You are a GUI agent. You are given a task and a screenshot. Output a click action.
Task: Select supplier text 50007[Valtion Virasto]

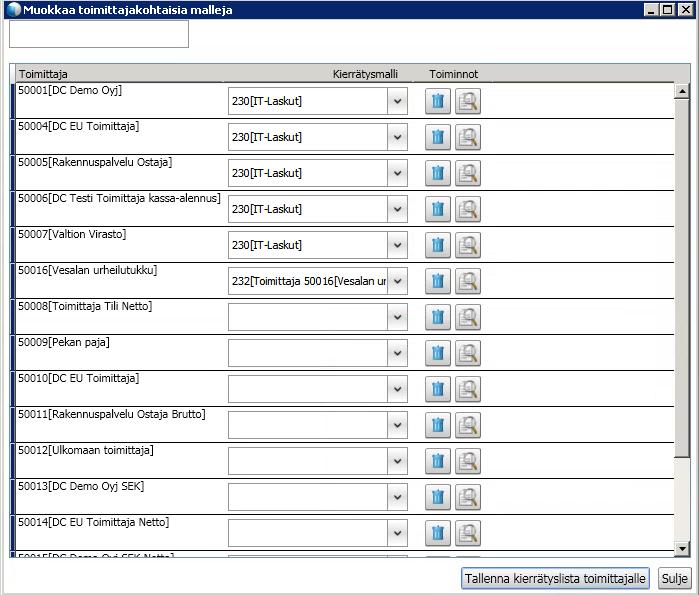point(72,234)
